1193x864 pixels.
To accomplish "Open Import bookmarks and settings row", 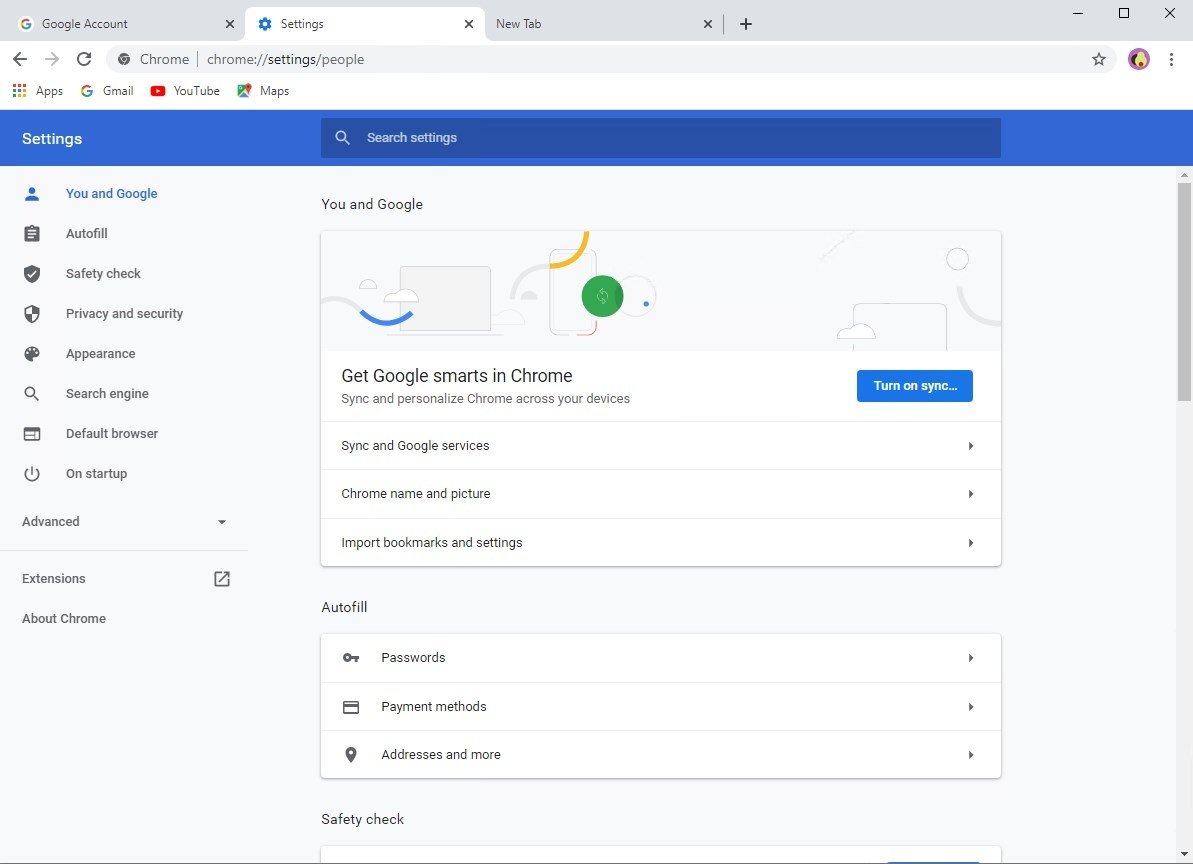I will coord(660,542).
